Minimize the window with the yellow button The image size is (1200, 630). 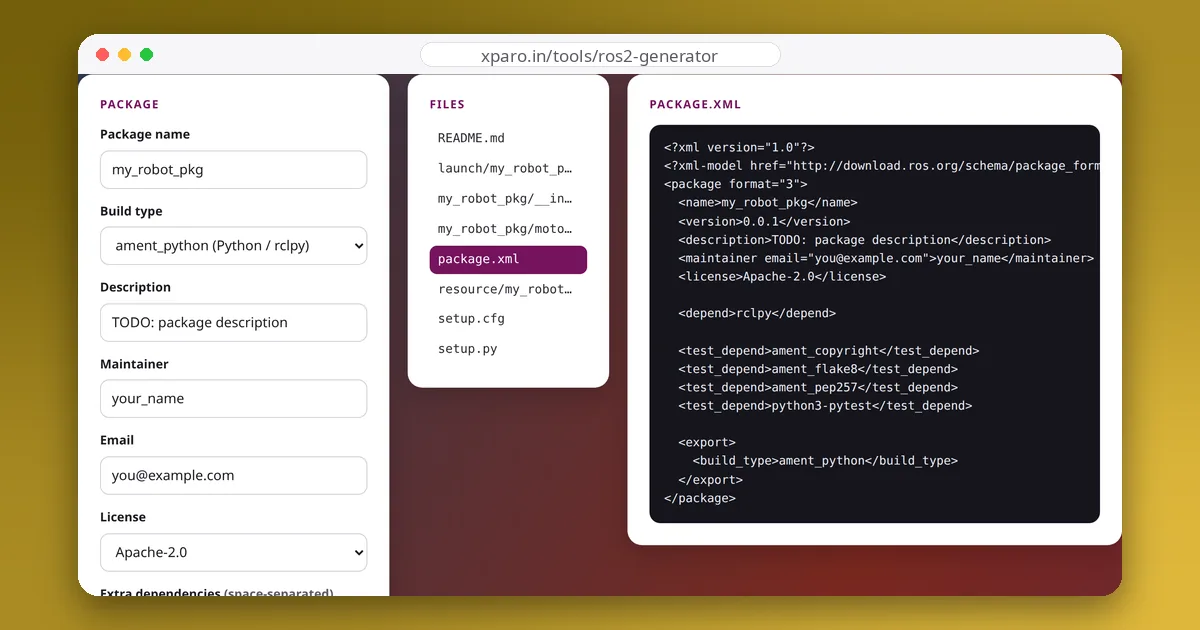point(124,55)
